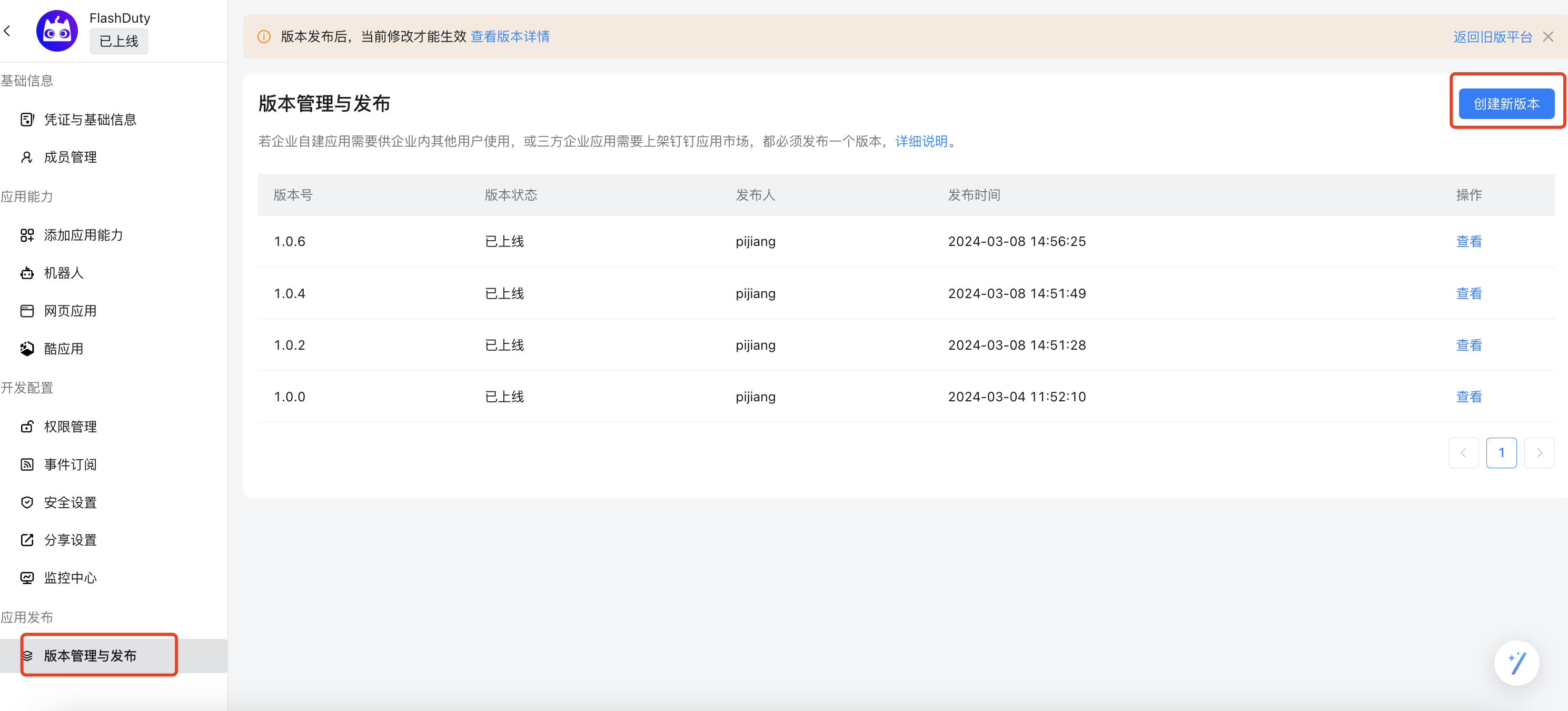The image size is (1568, 711).
Task: View details of version 1.0.6
Action: click(1469, 241)
